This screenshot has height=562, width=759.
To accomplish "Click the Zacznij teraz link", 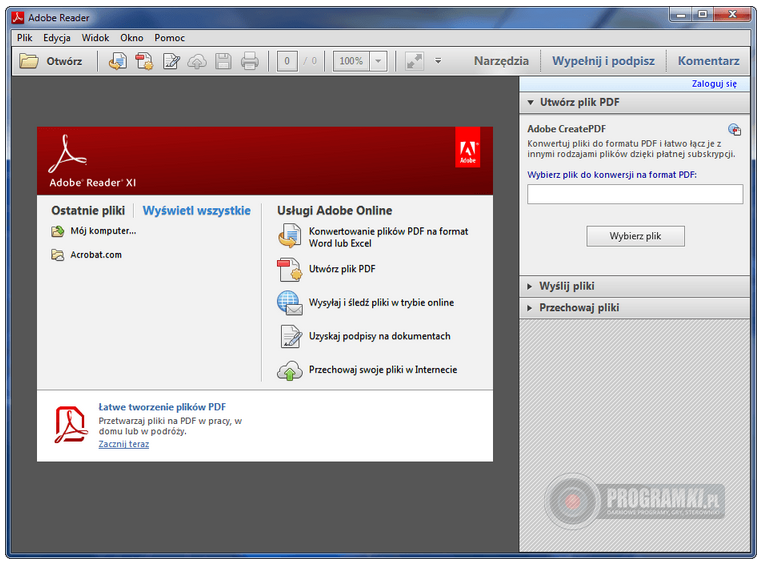I will (x=124, y=444).
